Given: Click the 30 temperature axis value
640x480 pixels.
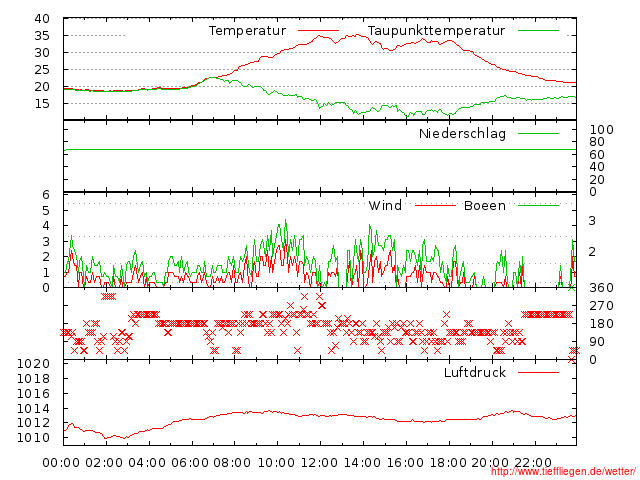Looking at the screenshot, I should coord(42,53).
